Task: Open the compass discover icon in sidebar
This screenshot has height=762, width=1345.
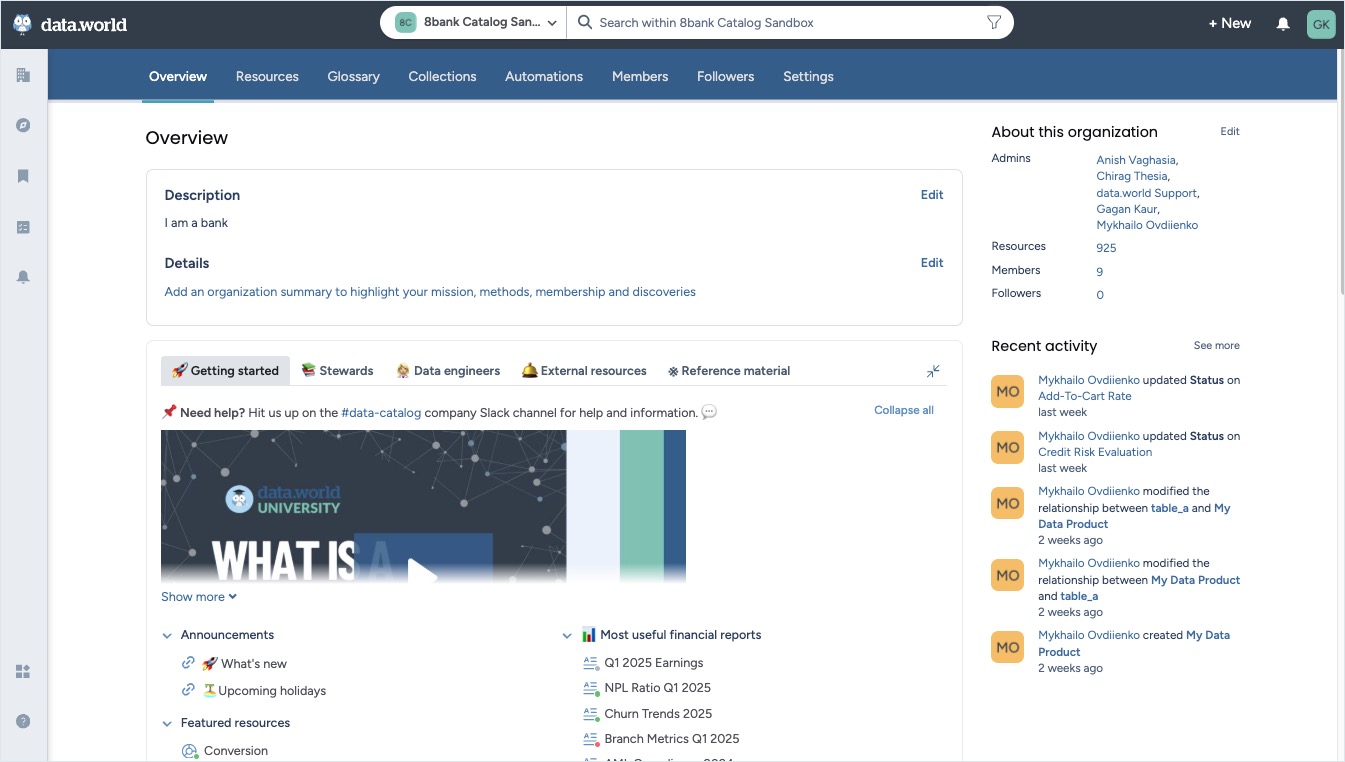Action: [23, 125]
